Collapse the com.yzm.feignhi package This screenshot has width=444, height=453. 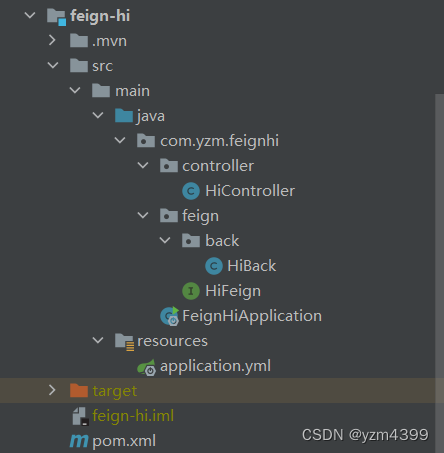(x=120, y=140)
